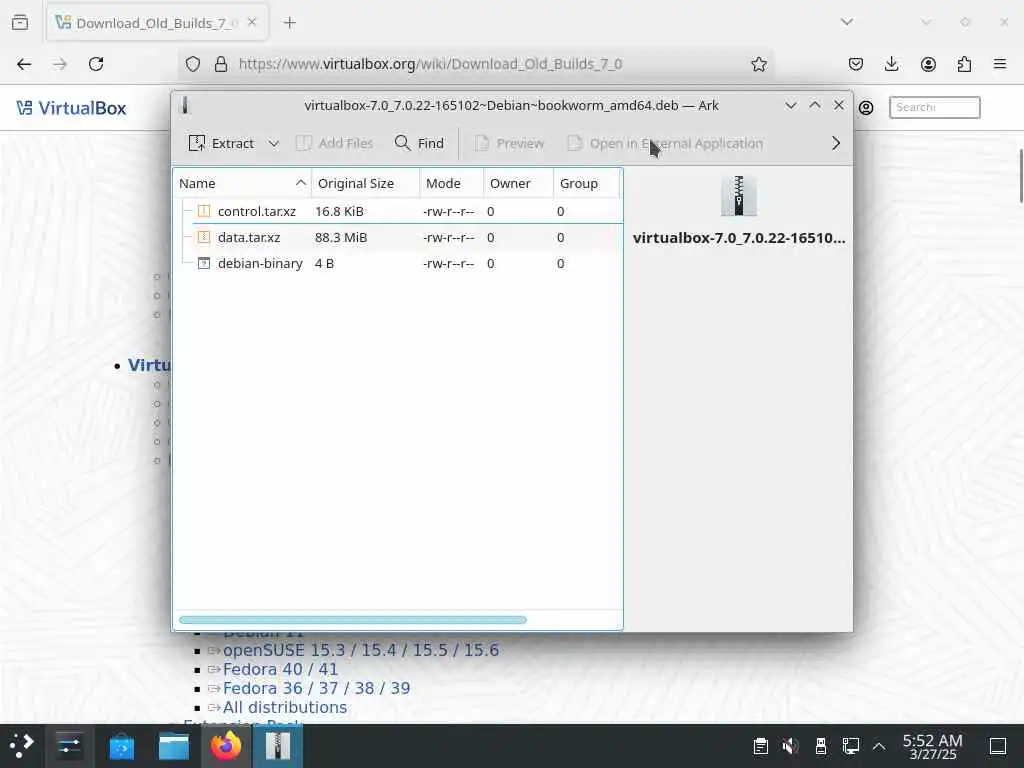Reload the Firefox page
This screenshot has width=1024, height=768.
(x=96, y=64)
